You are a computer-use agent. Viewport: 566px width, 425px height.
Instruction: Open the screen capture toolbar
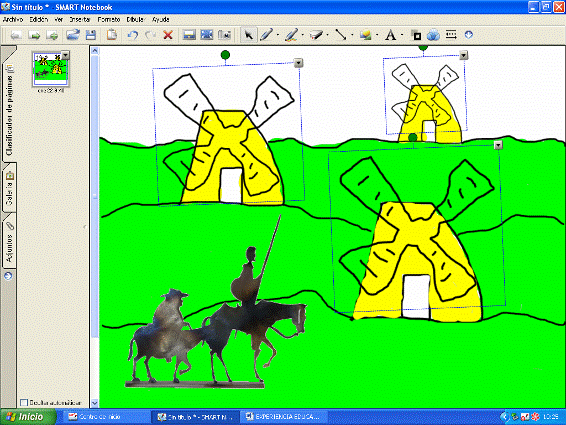click(225, 35)
